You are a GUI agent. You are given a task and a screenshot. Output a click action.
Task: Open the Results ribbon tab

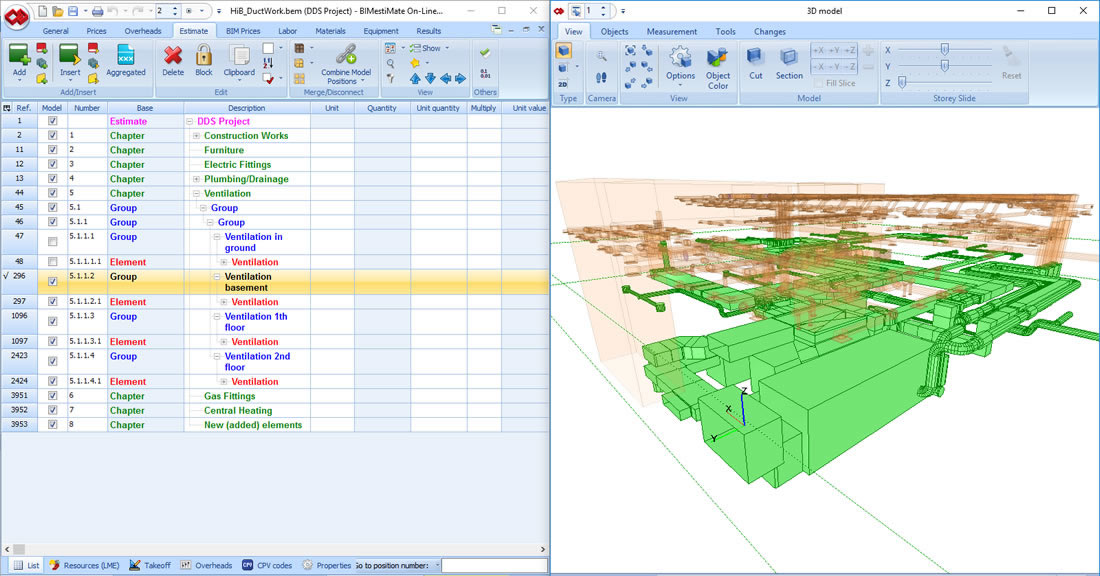pos(429,31)
